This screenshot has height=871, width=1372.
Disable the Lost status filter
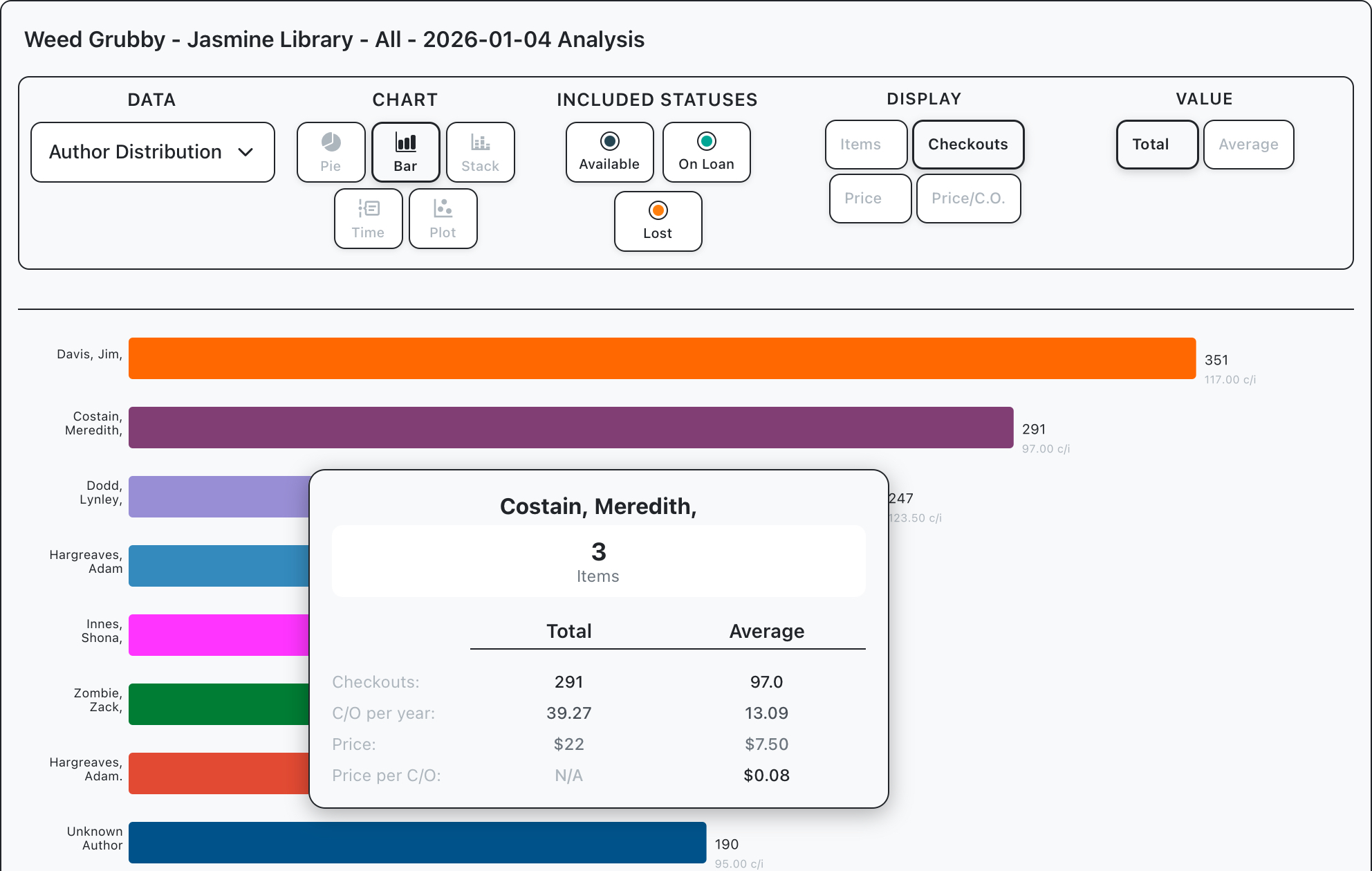[x=658, y=221]
